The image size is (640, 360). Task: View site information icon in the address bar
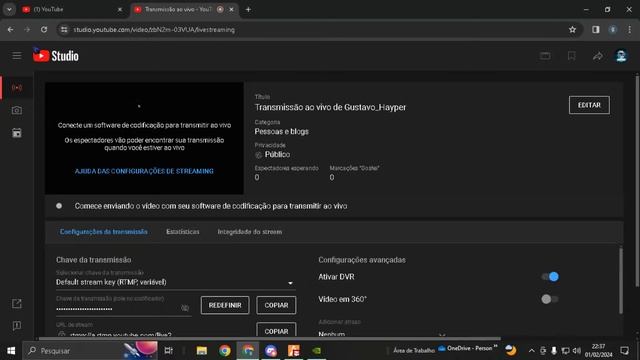[x=64, y=29]
